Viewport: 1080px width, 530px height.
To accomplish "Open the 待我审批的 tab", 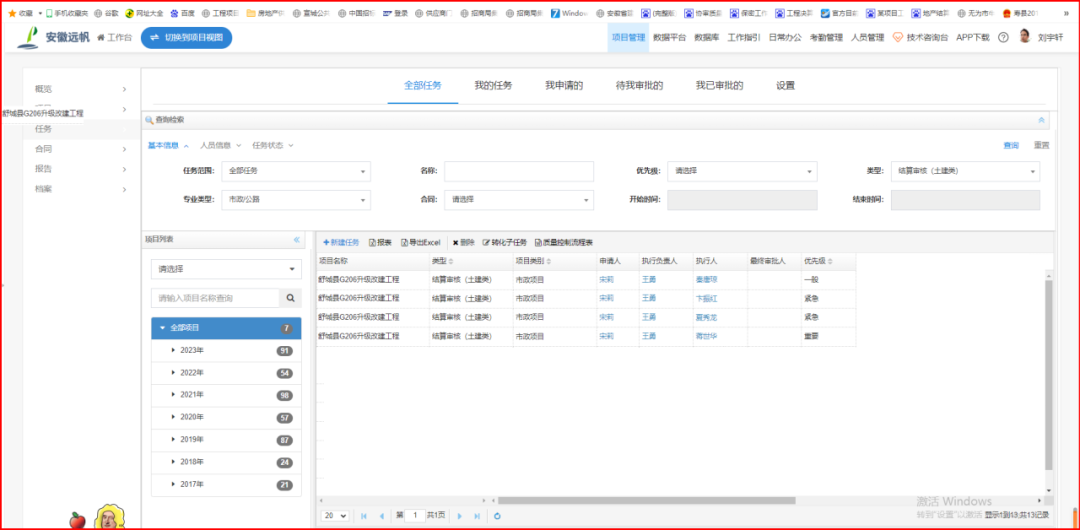I will pyautogui.click(x=639, y=86).
